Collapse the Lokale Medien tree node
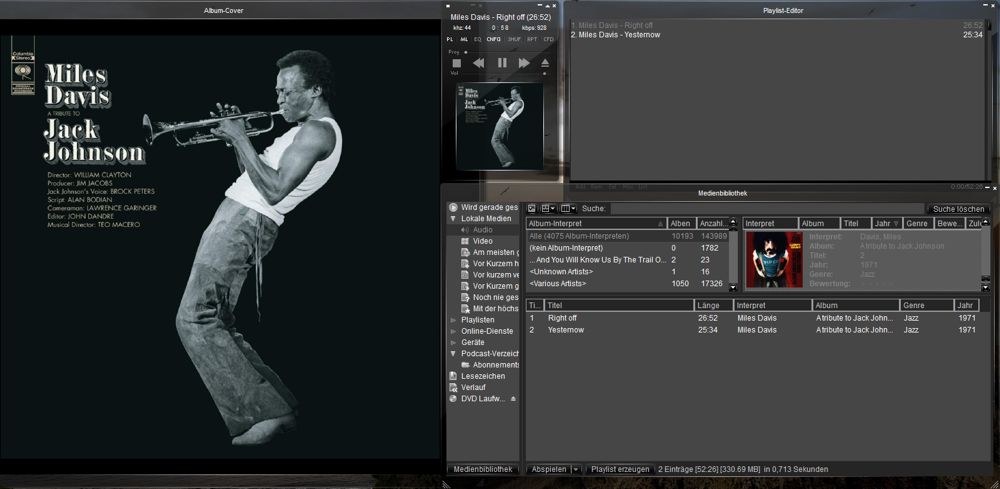 coord(453,218)
